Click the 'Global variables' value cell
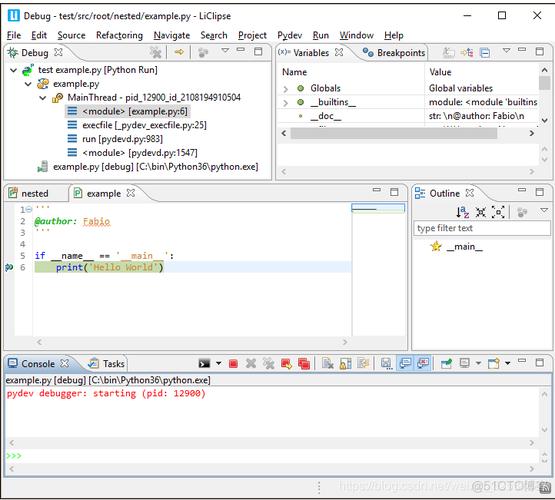This screenshot has height=500, width=555. point(461,88)
